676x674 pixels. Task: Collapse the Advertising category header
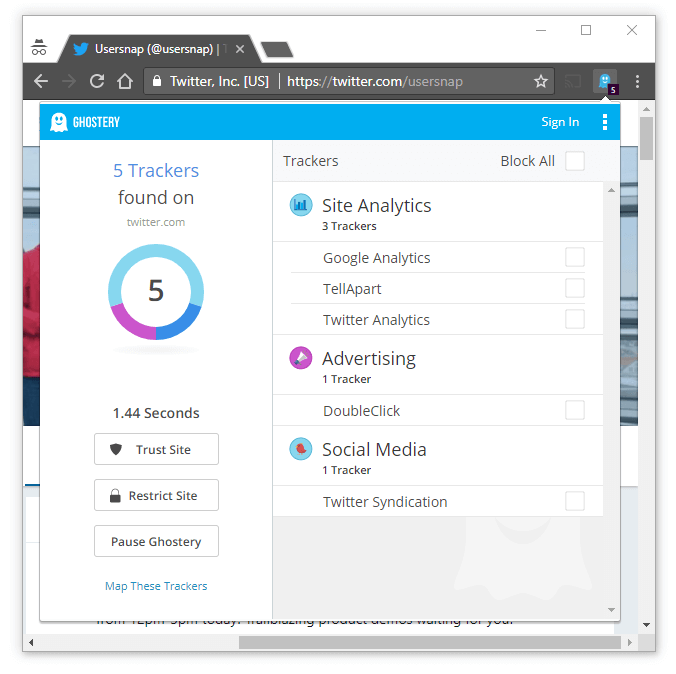(438, 365)
